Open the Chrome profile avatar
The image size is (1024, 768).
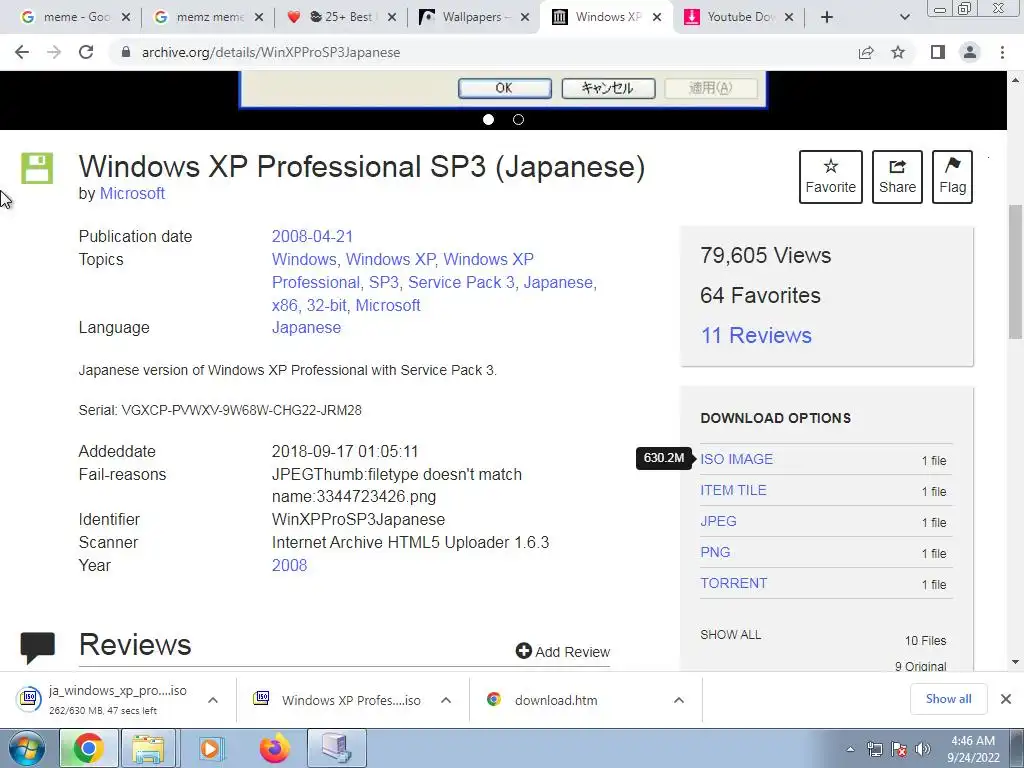970,52
